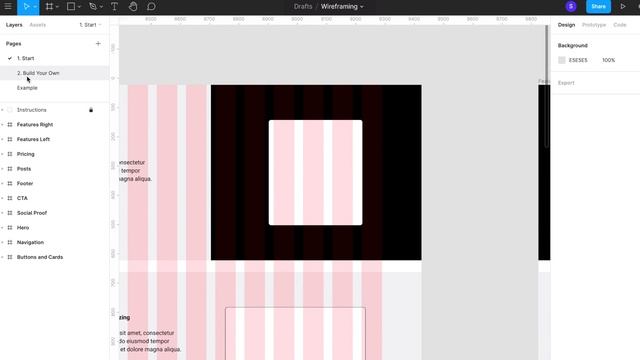
Task: Select the Posts frame layer
Action: click(24, 169)
